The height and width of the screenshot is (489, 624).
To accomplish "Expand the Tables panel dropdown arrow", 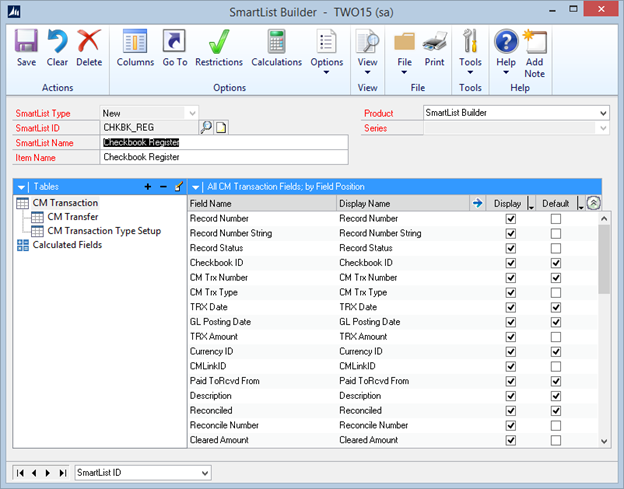I will 21,187.
